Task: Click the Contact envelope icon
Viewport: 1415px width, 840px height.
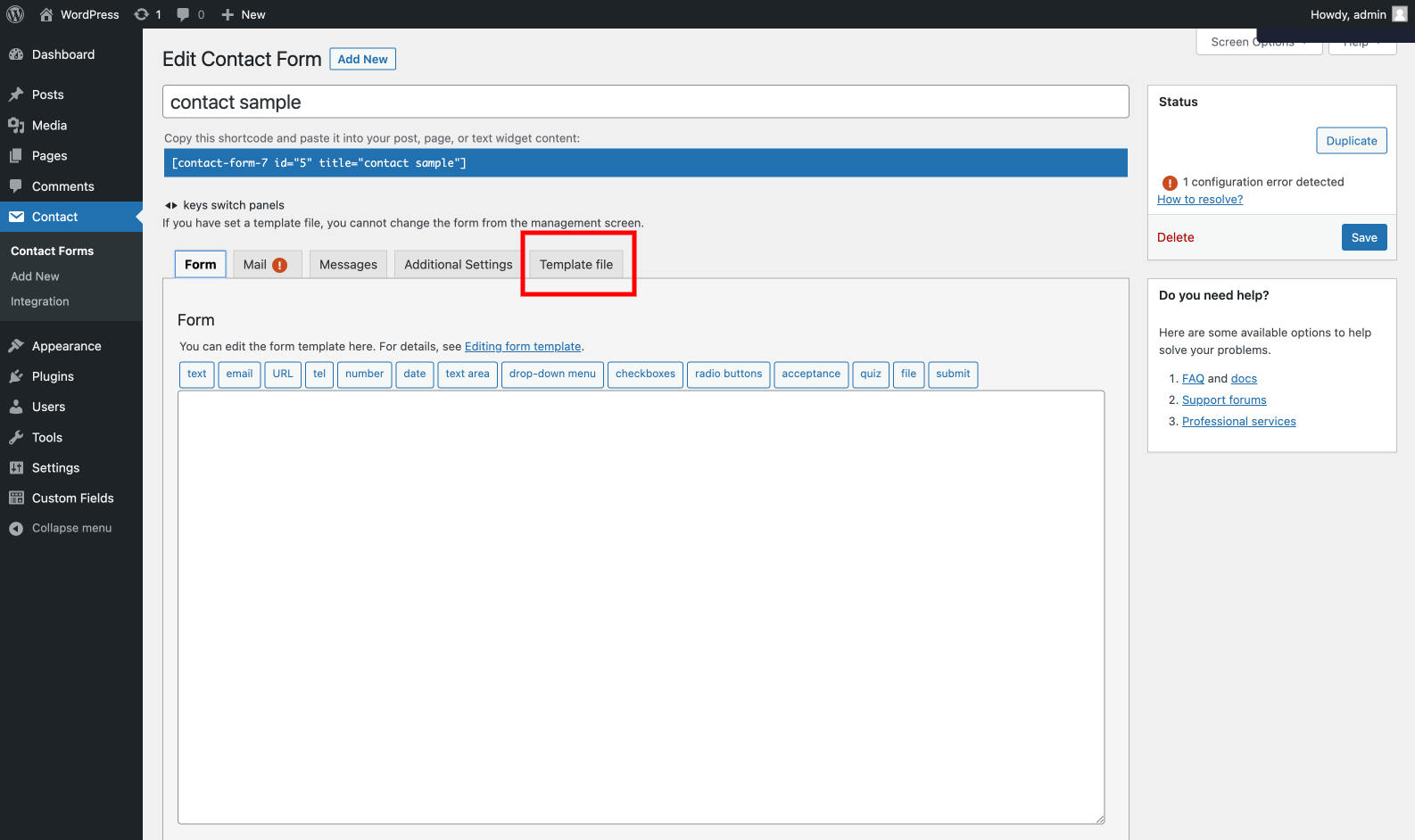Action: (16, 217)
